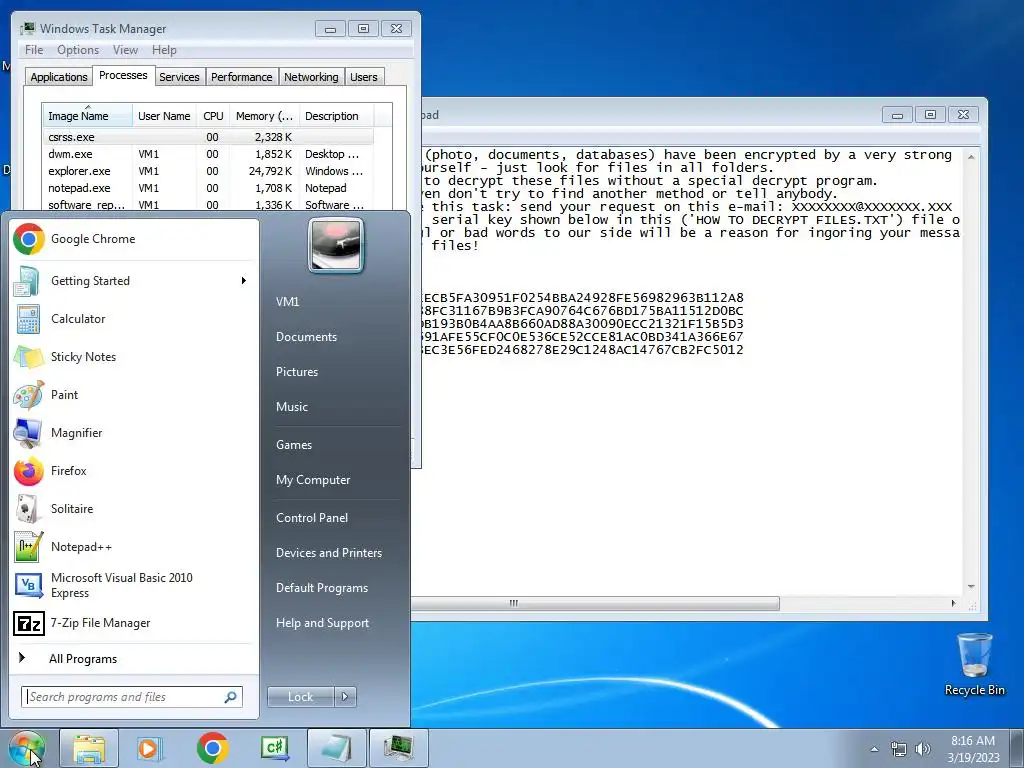This screenshot has height=768, width=1024.
Task: Sort processes by Memory column
Action: click(264, 116)
